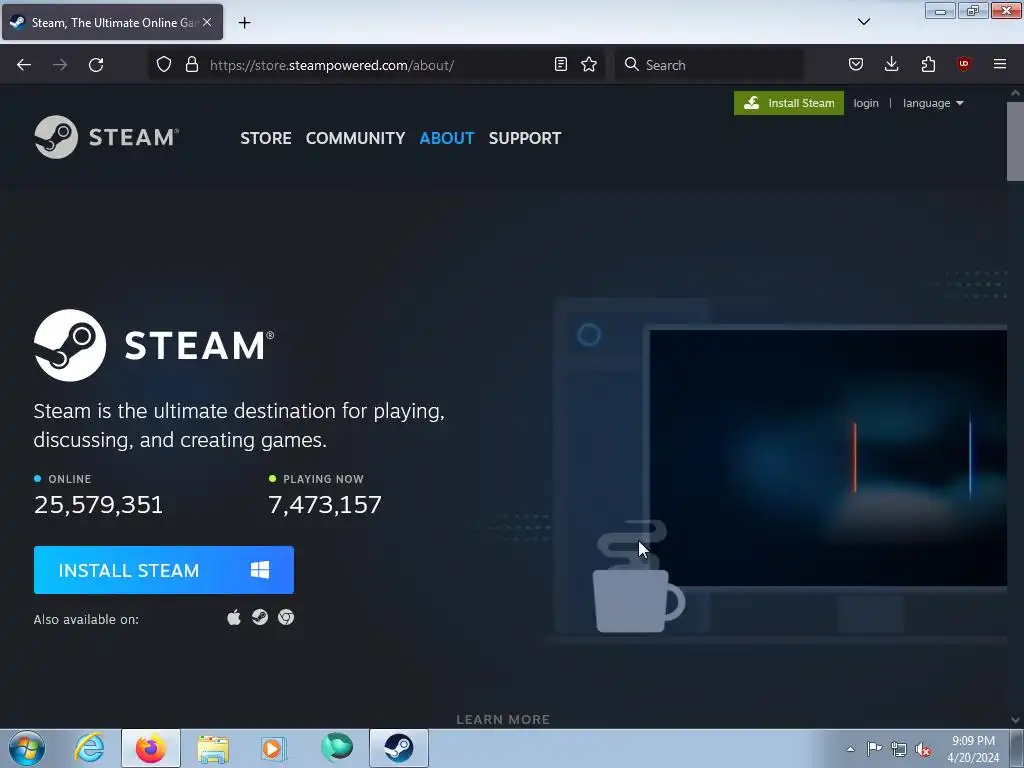Close the Steam browser tab

coord(207,22)
